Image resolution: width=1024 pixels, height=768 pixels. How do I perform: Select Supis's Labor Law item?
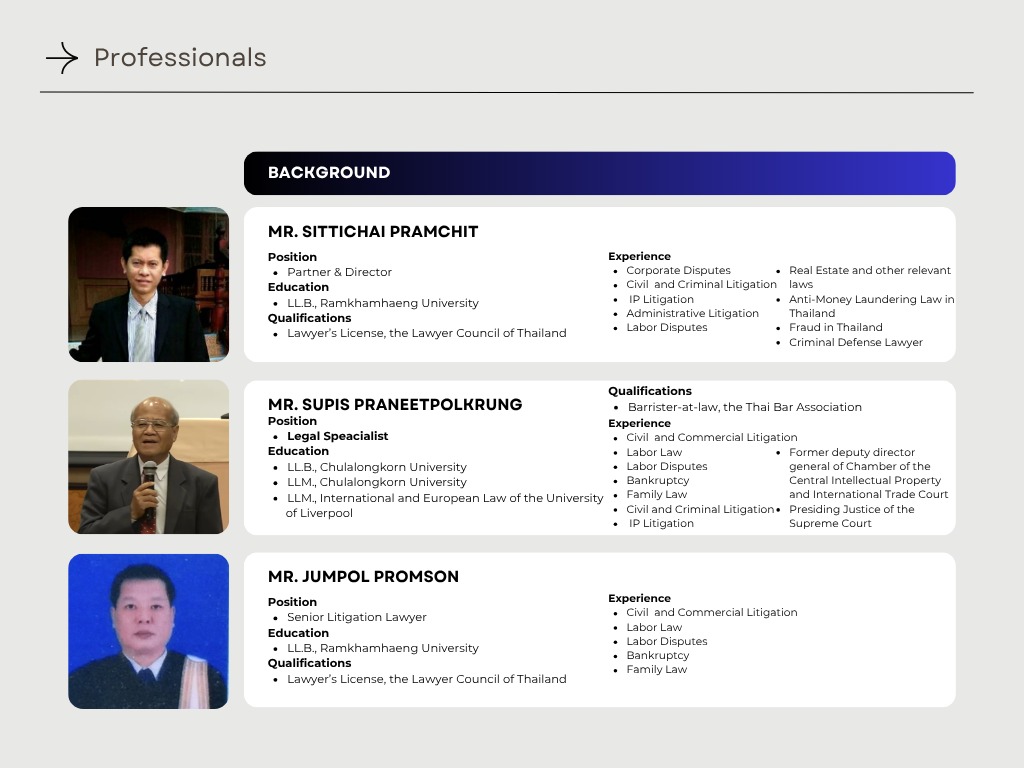point(654,453)
